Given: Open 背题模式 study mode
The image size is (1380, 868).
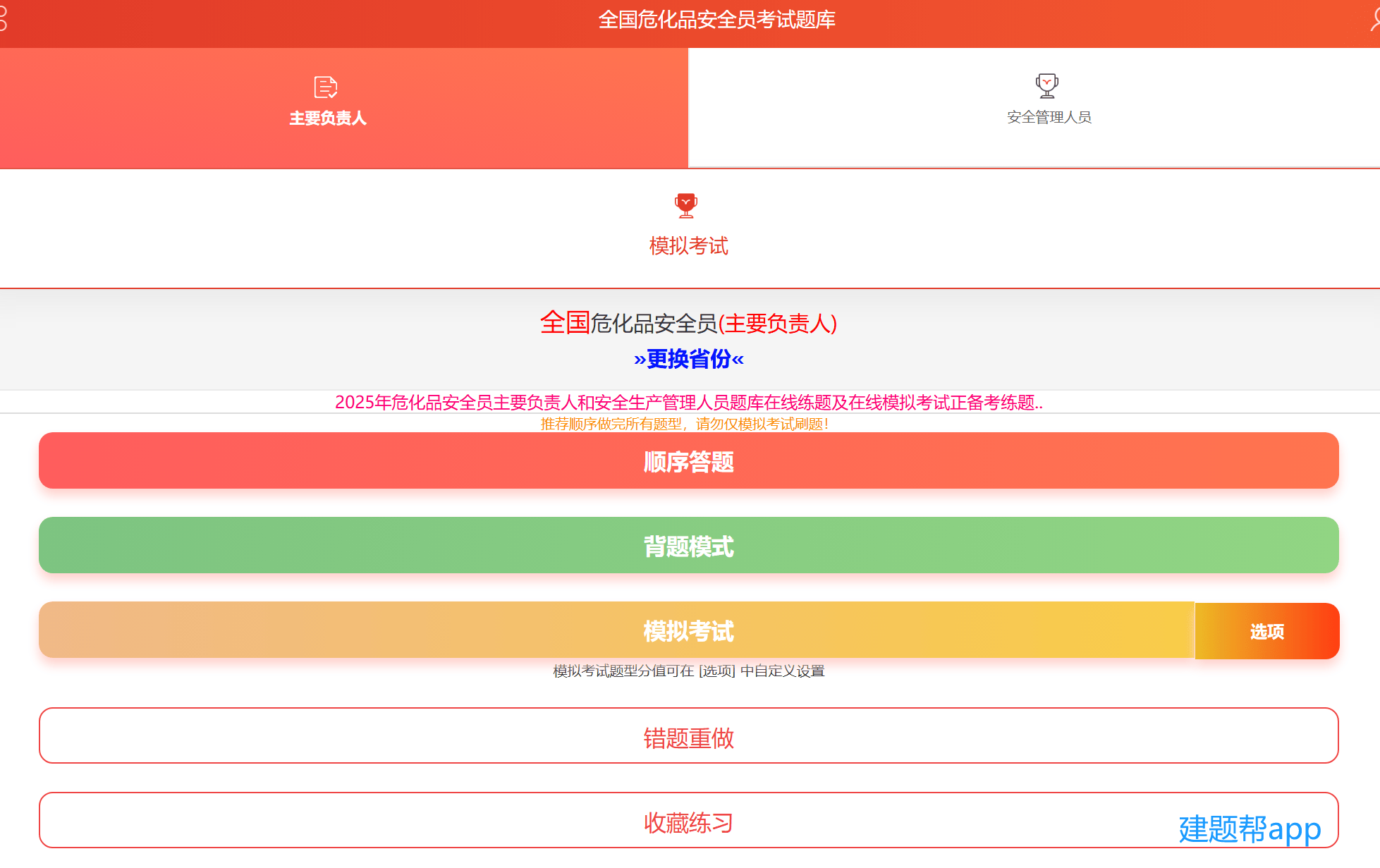Looking at the screenshot, I should 689,545.
